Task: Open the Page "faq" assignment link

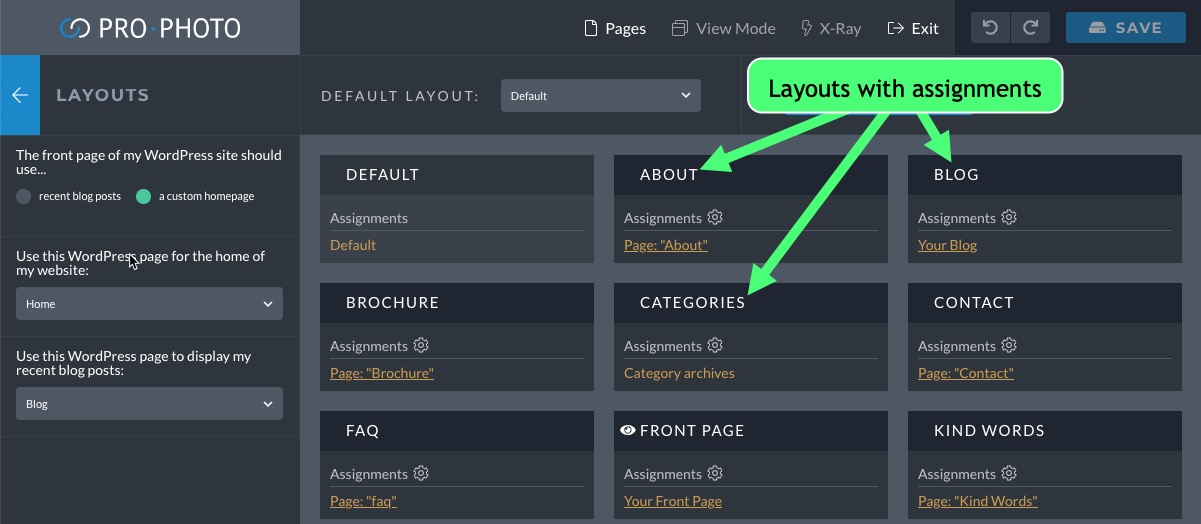Action: [363, 501]
